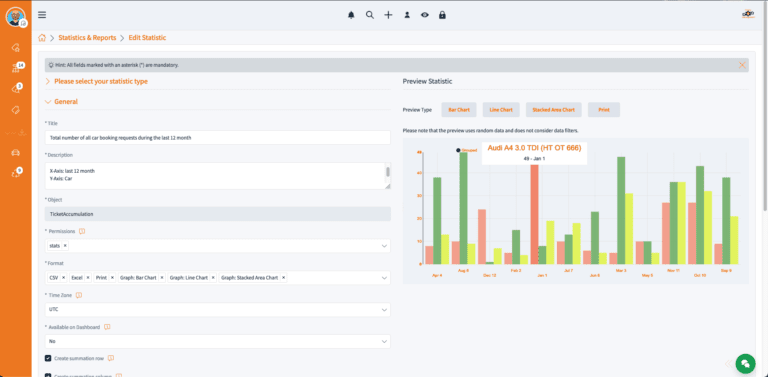Screen dimensions: 768x377
Task: Click the Print preview button
Action: coord(604,110)
